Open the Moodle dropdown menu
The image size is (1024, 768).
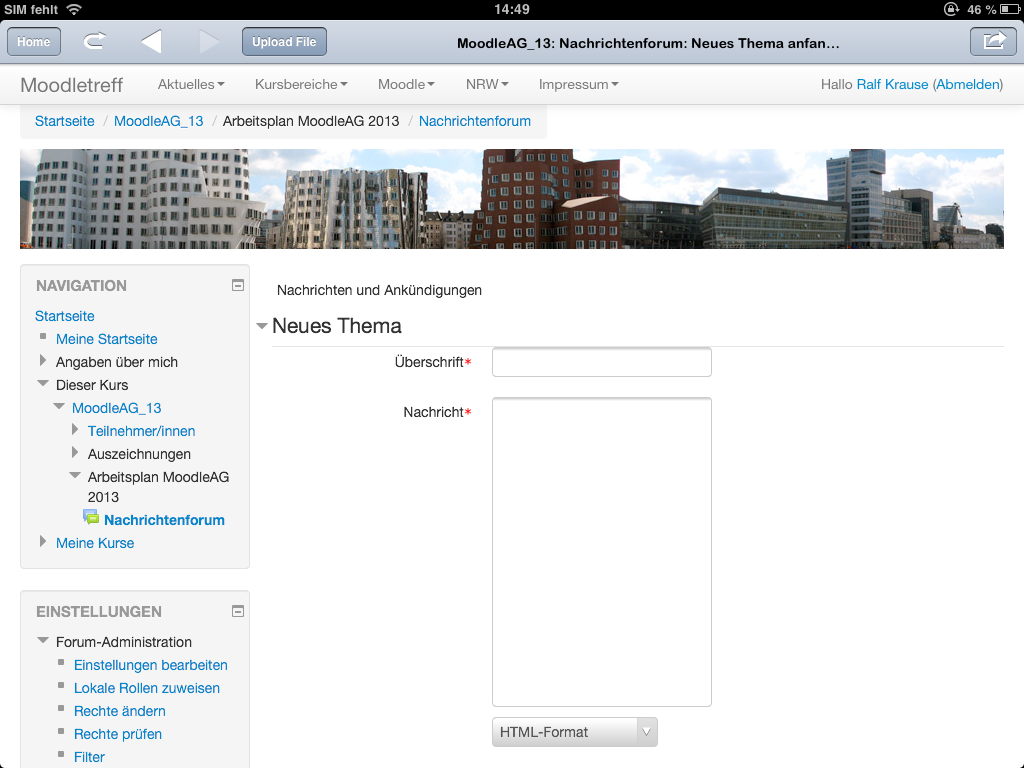tap(406, 84)
